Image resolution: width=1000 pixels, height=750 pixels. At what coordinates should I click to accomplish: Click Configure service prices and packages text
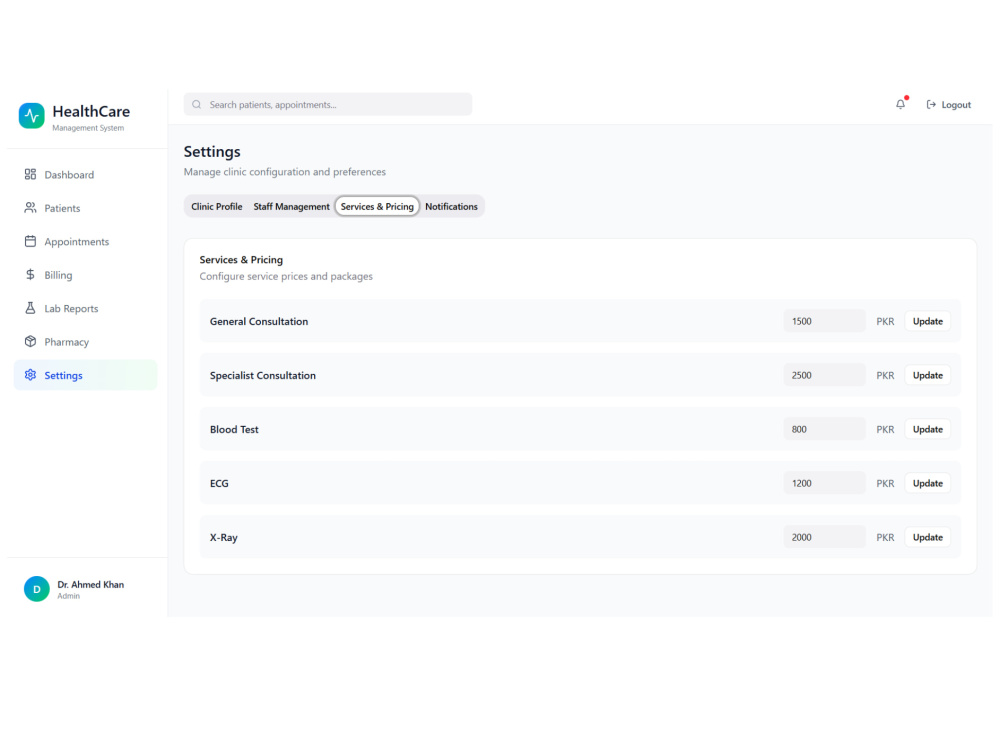(286, 276)
